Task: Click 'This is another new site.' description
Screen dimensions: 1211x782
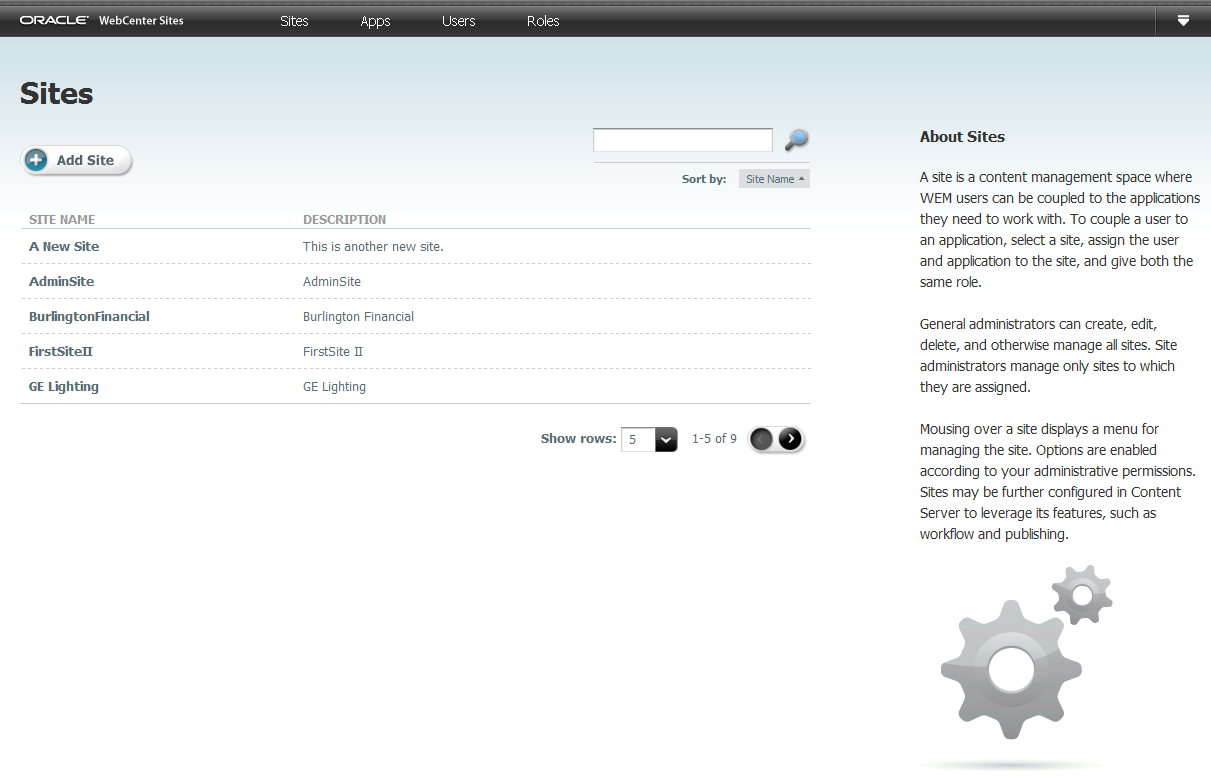Action: (373, 246)
